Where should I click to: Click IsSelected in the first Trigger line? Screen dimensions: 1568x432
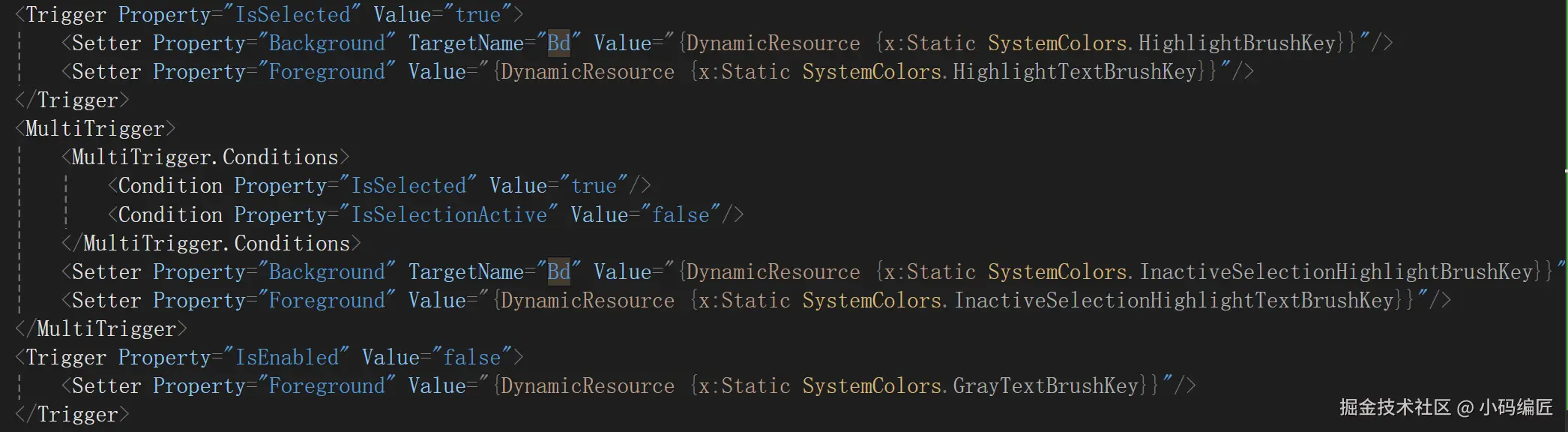click(292, 15)
